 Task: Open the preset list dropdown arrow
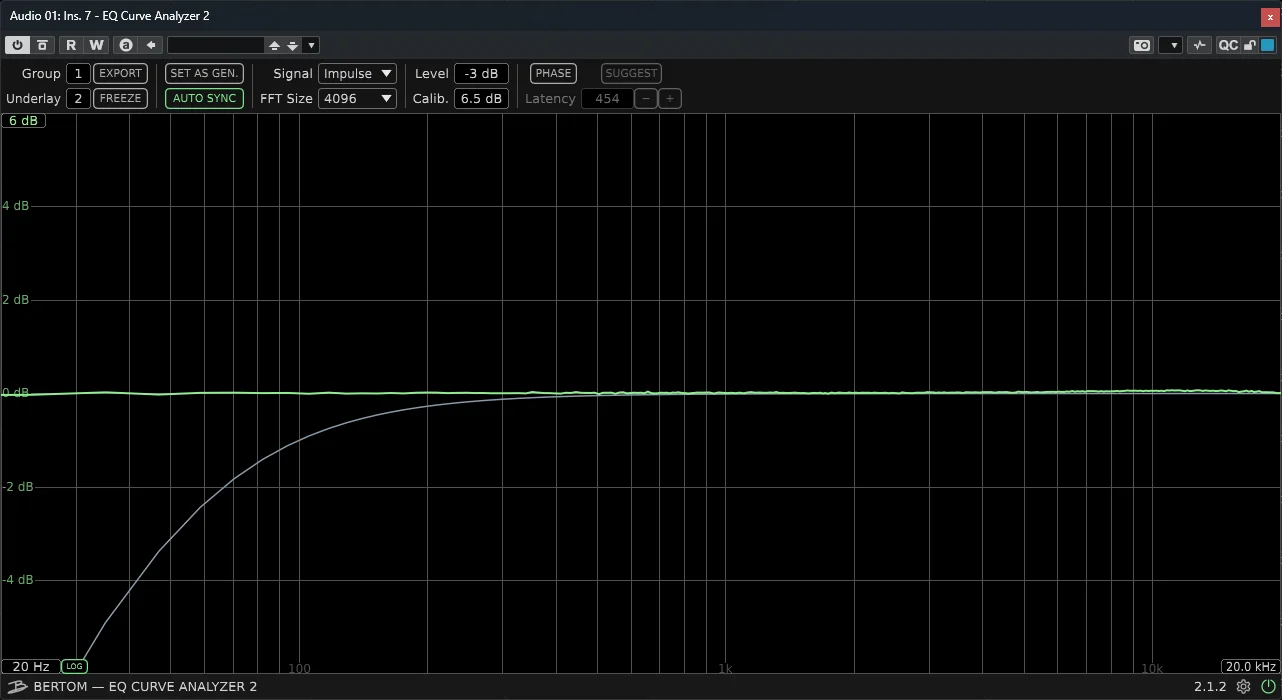coord(312,45)
